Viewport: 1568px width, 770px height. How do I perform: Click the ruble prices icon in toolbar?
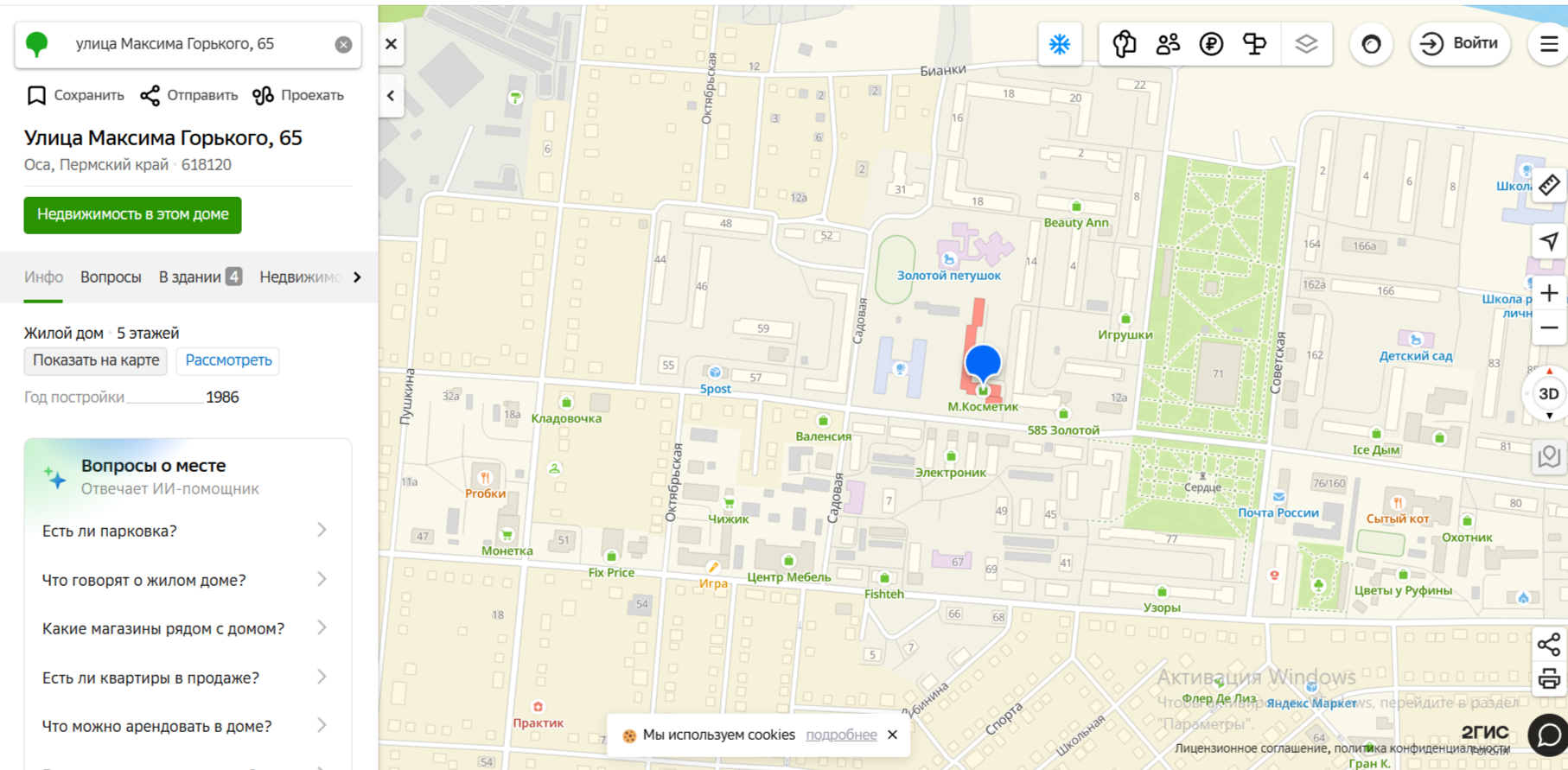pyautogui.click(x=1211, y=44)
